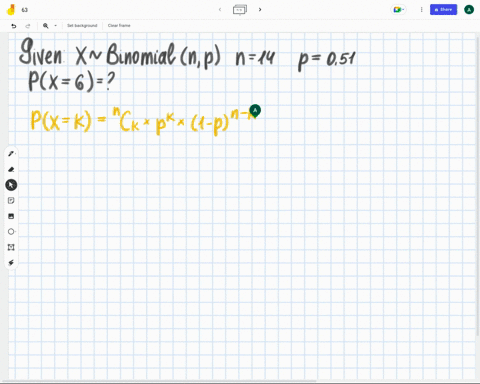
Task: Open the three-dot more options menu
Action: 421,10
